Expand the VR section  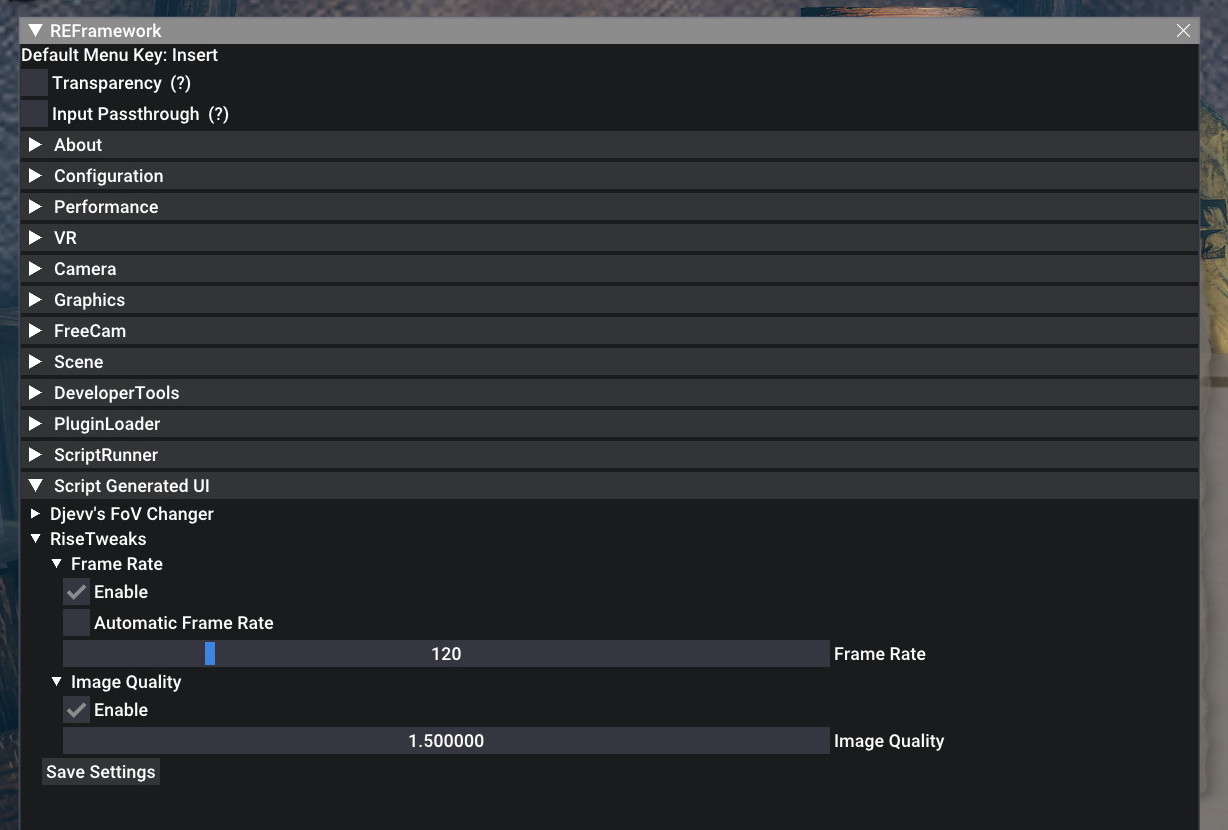(609, 238)
